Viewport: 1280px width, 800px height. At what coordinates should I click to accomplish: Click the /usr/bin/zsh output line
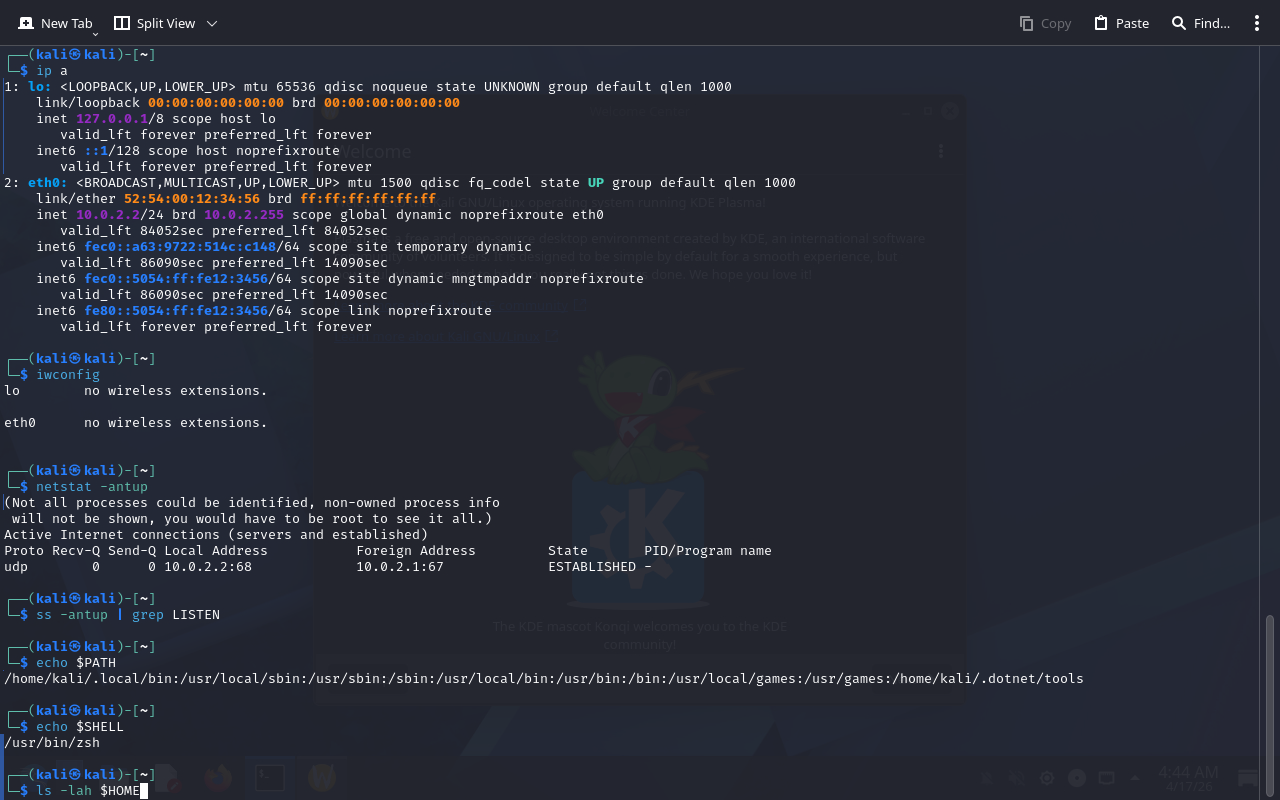click(x=52, y=743)
